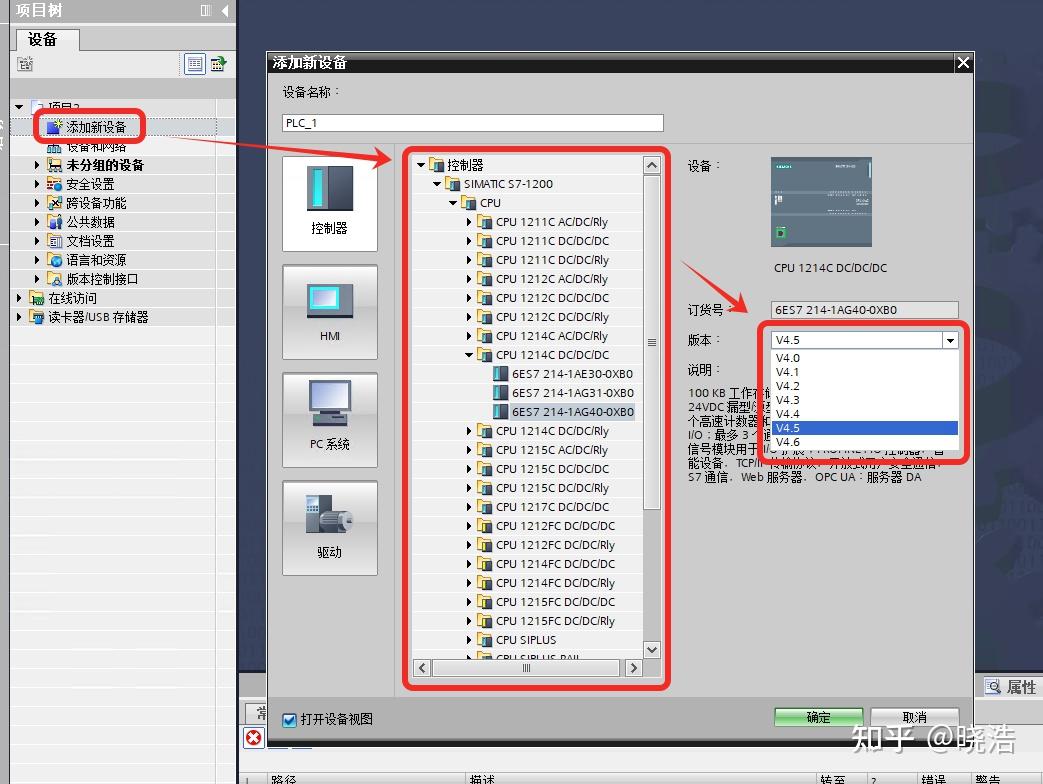The image size is (1043, 784).
Task: Click the device tree scroll right arrow
Action: pyautogui.click(x=634, y=668)
